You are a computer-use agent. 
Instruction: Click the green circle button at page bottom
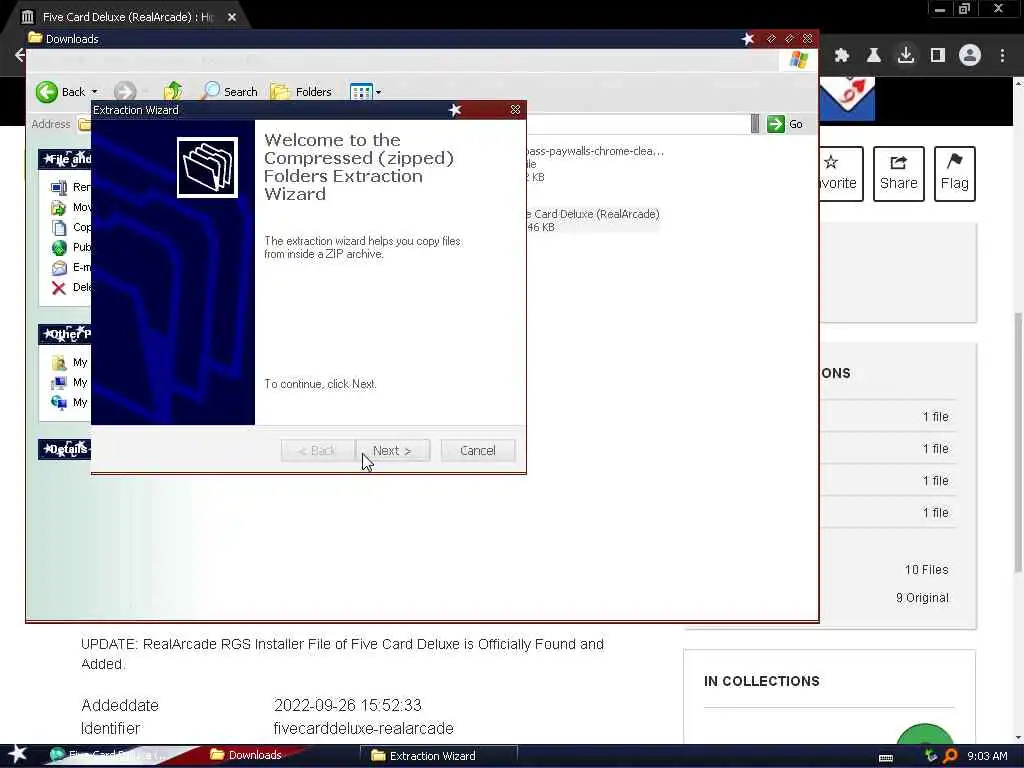pos(925,733)
